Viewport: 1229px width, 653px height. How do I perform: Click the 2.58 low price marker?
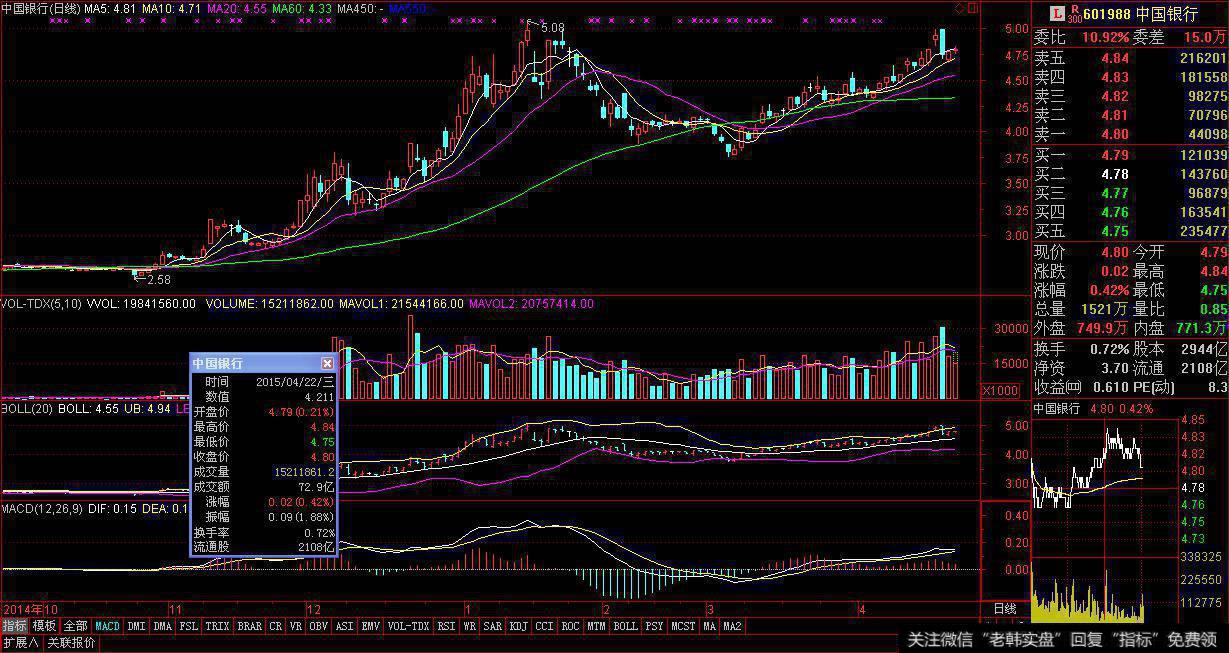(158, 280)
